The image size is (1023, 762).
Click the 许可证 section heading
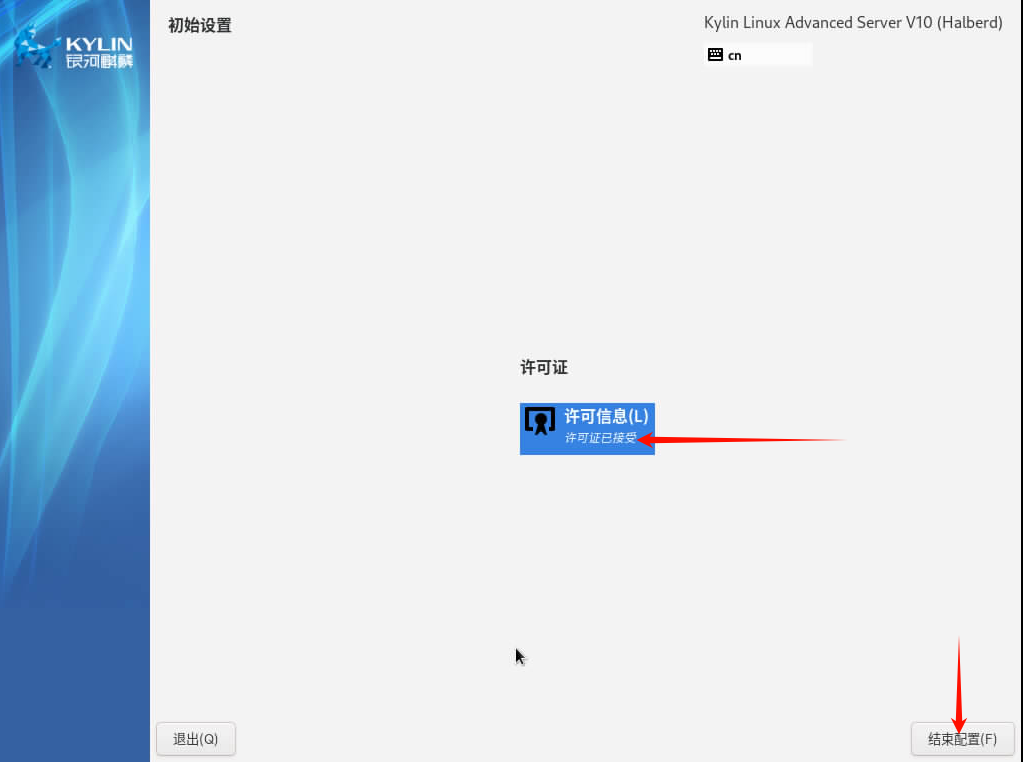[x=542, y=367]
